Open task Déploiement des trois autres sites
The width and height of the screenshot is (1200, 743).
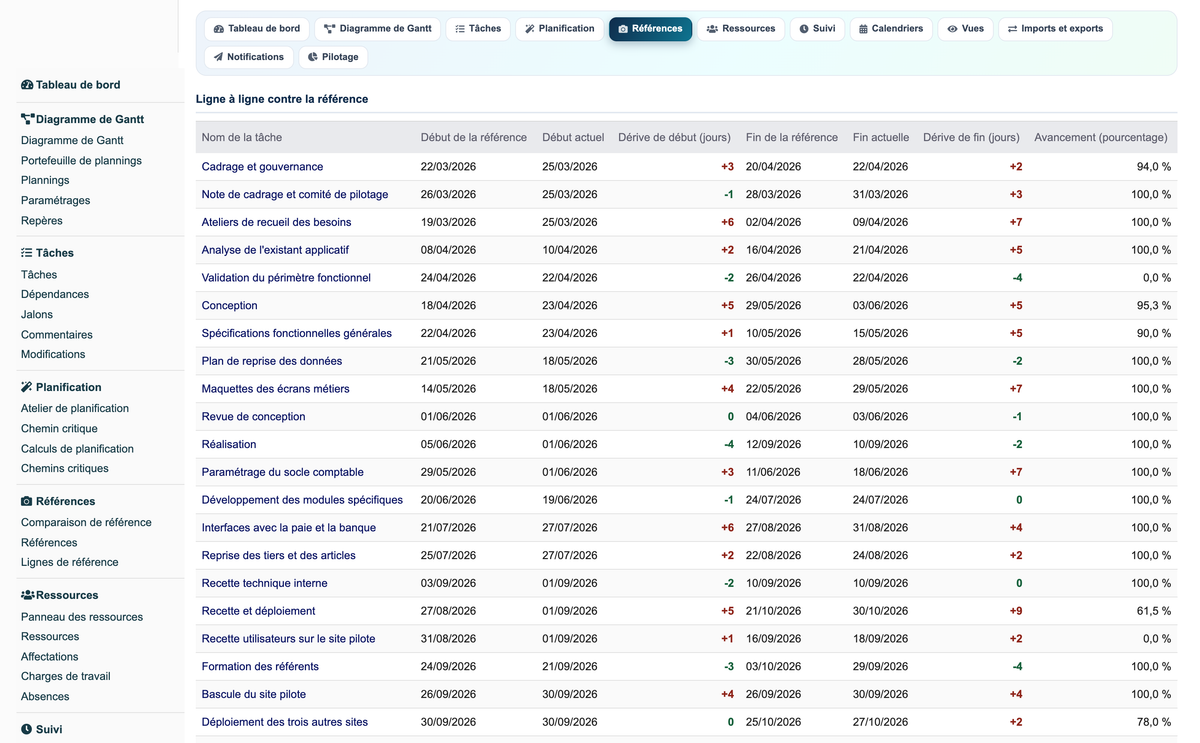click(x=285, y=722)
